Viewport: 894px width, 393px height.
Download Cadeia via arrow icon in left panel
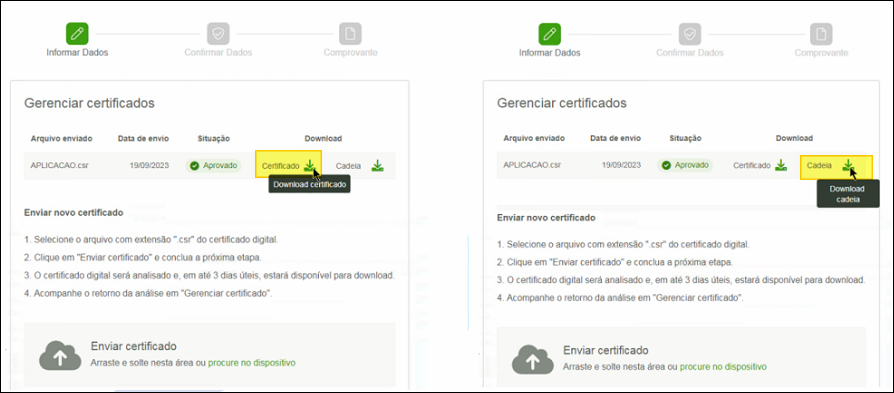(377, 165)
